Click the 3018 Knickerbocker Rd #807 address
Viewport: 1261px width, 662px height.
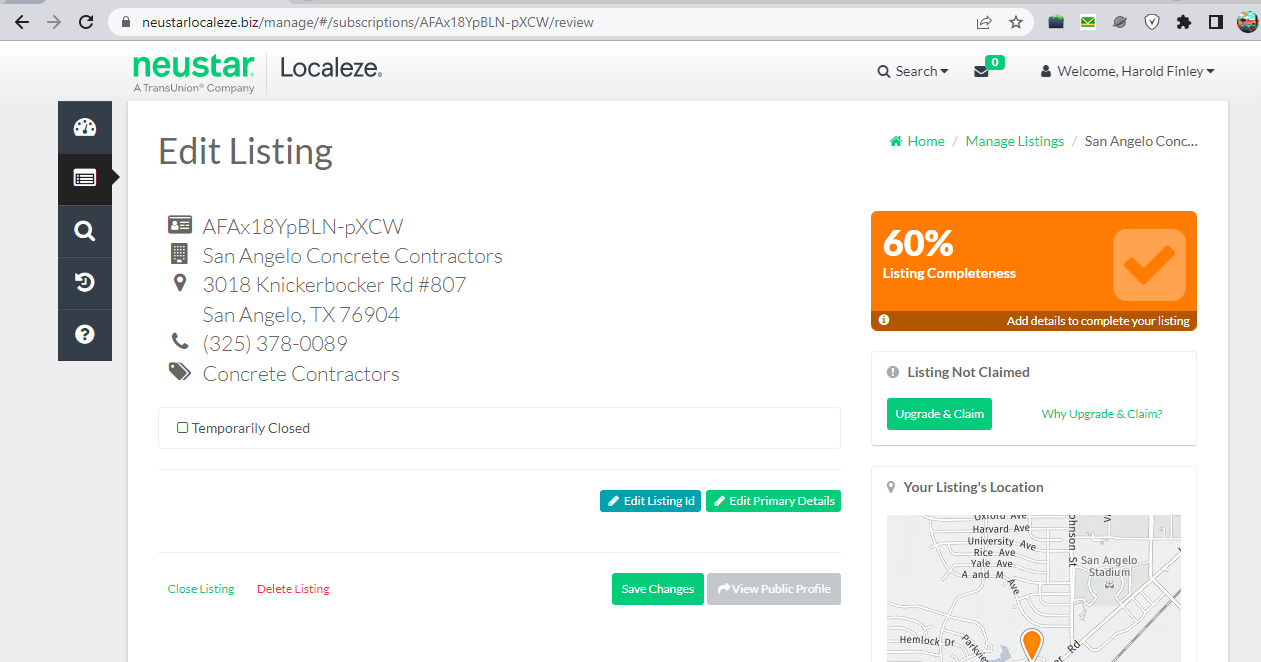coord(334,285)
